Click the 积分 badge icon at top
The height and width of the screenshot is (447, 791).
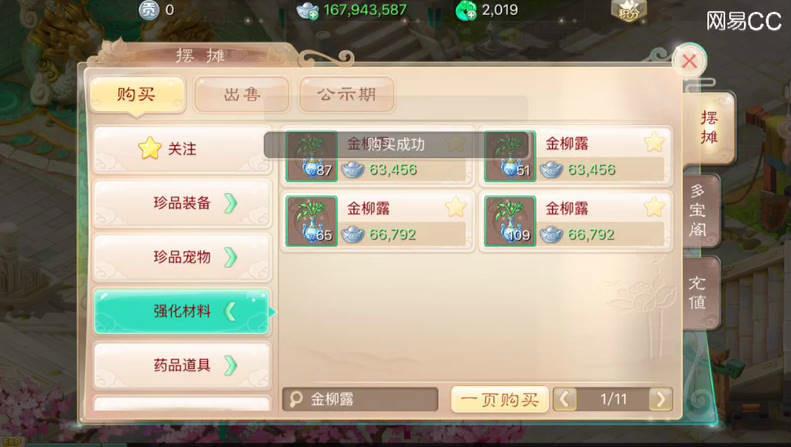[629, 10]
